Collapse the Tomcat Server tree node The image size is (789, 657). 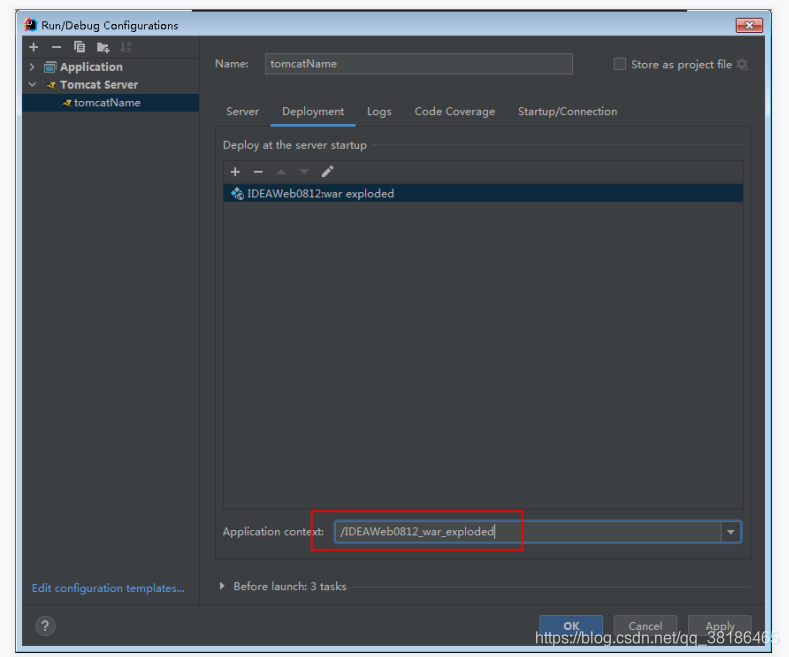coord(32,85)
